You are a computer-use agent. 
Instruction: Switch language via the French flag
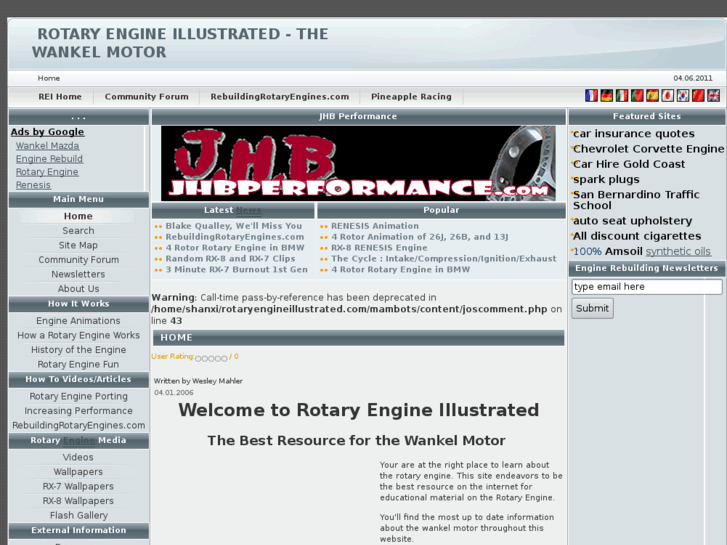pyautogui.click(x=591, y=96)
